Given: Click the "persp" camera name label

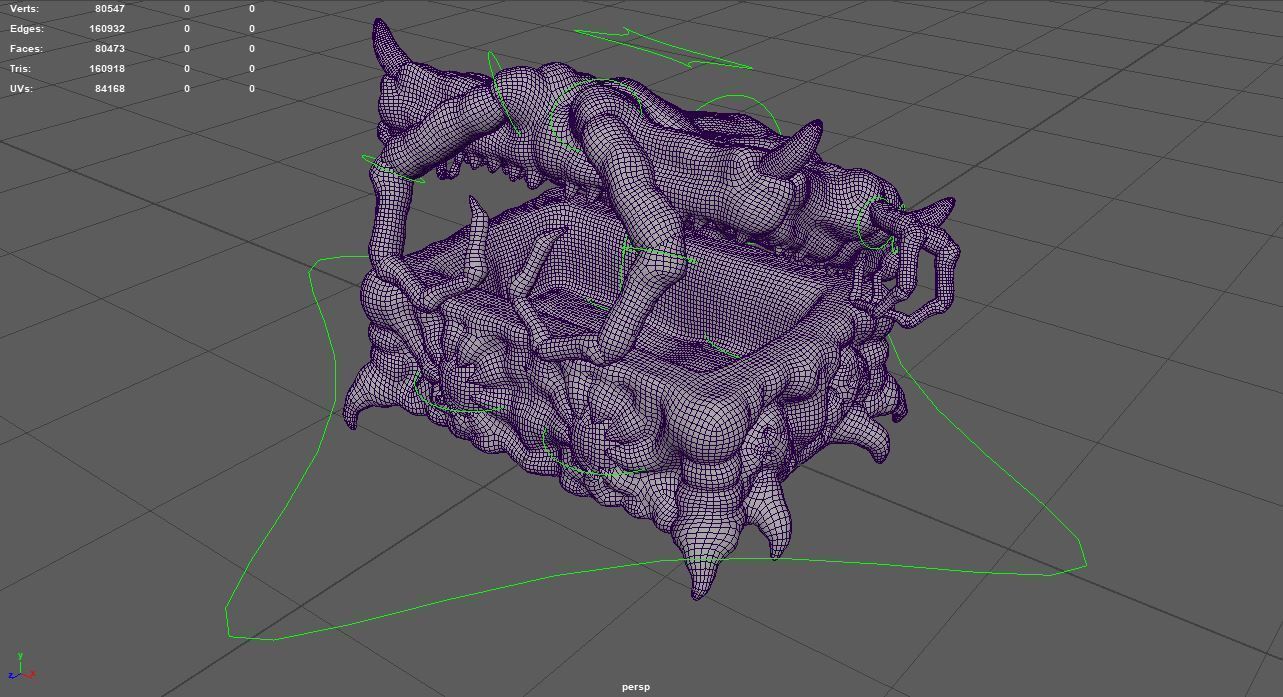Looking at the screenshot, I should pyautogui.click(x=635, y=687).
